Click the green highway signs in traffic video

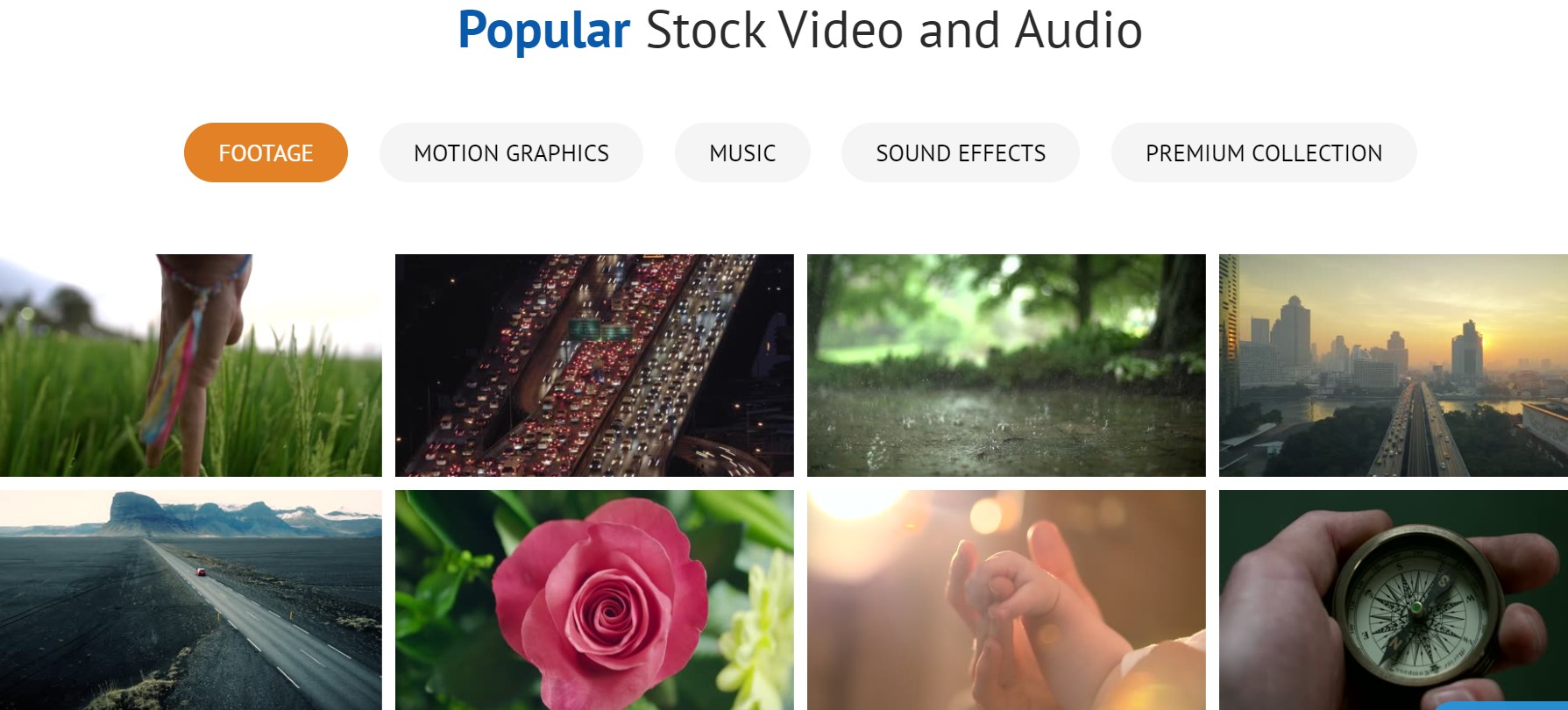[x=600, y=330]
